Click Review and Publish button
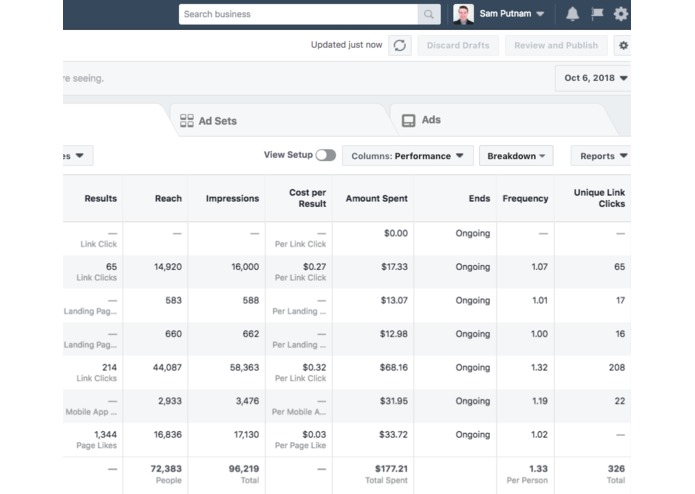This screenshot has width=695, height=494. pyautogui.click(x=556, y=45)
